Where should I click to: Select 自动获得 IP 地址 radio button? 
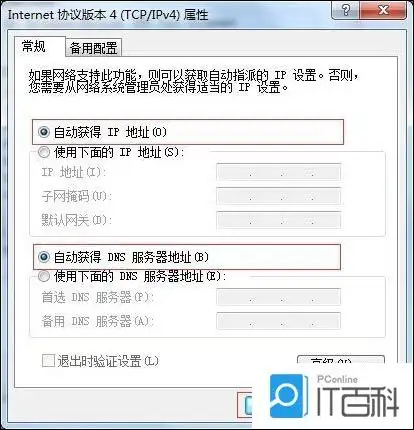[x=44, y=132]
